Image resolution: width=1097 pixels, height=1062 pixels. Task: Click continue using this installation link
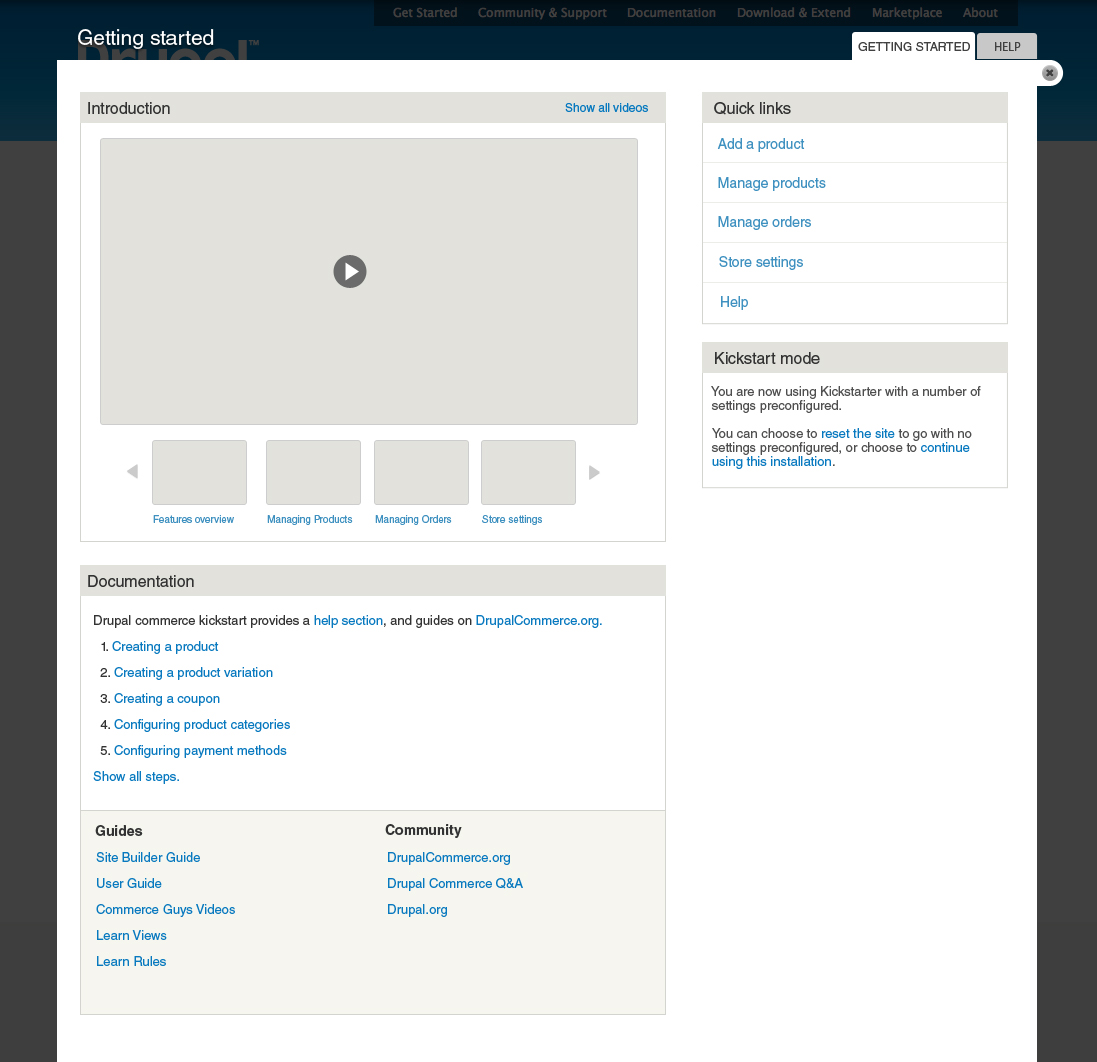pos(840,454)
